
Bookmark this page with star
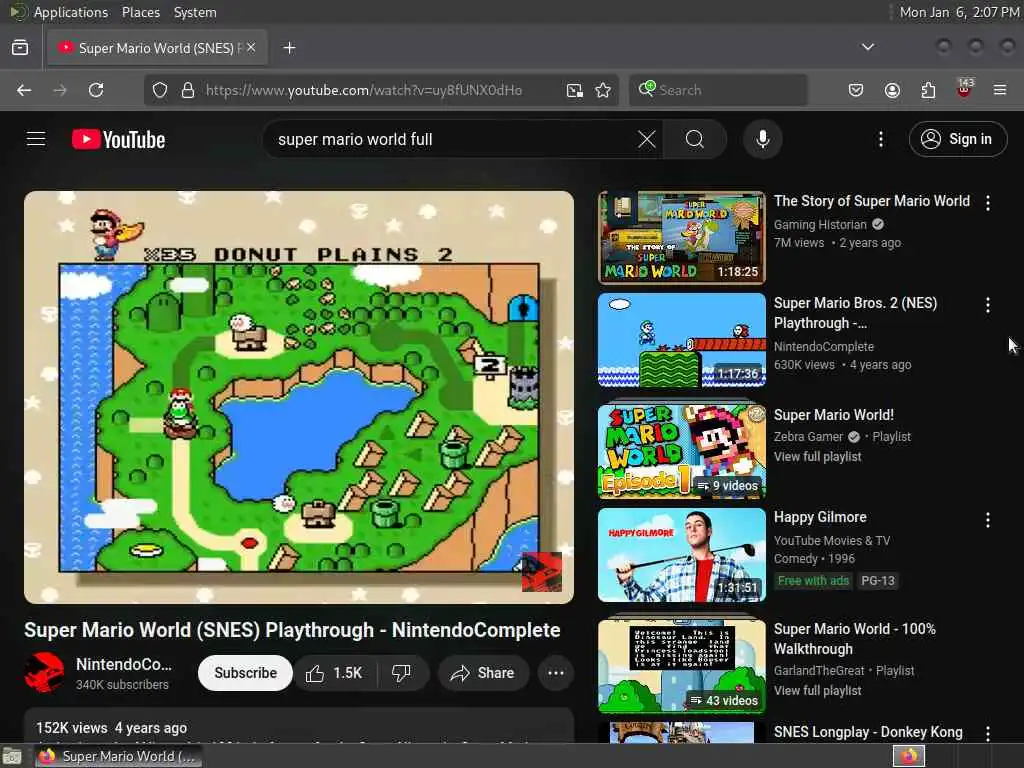603,90
